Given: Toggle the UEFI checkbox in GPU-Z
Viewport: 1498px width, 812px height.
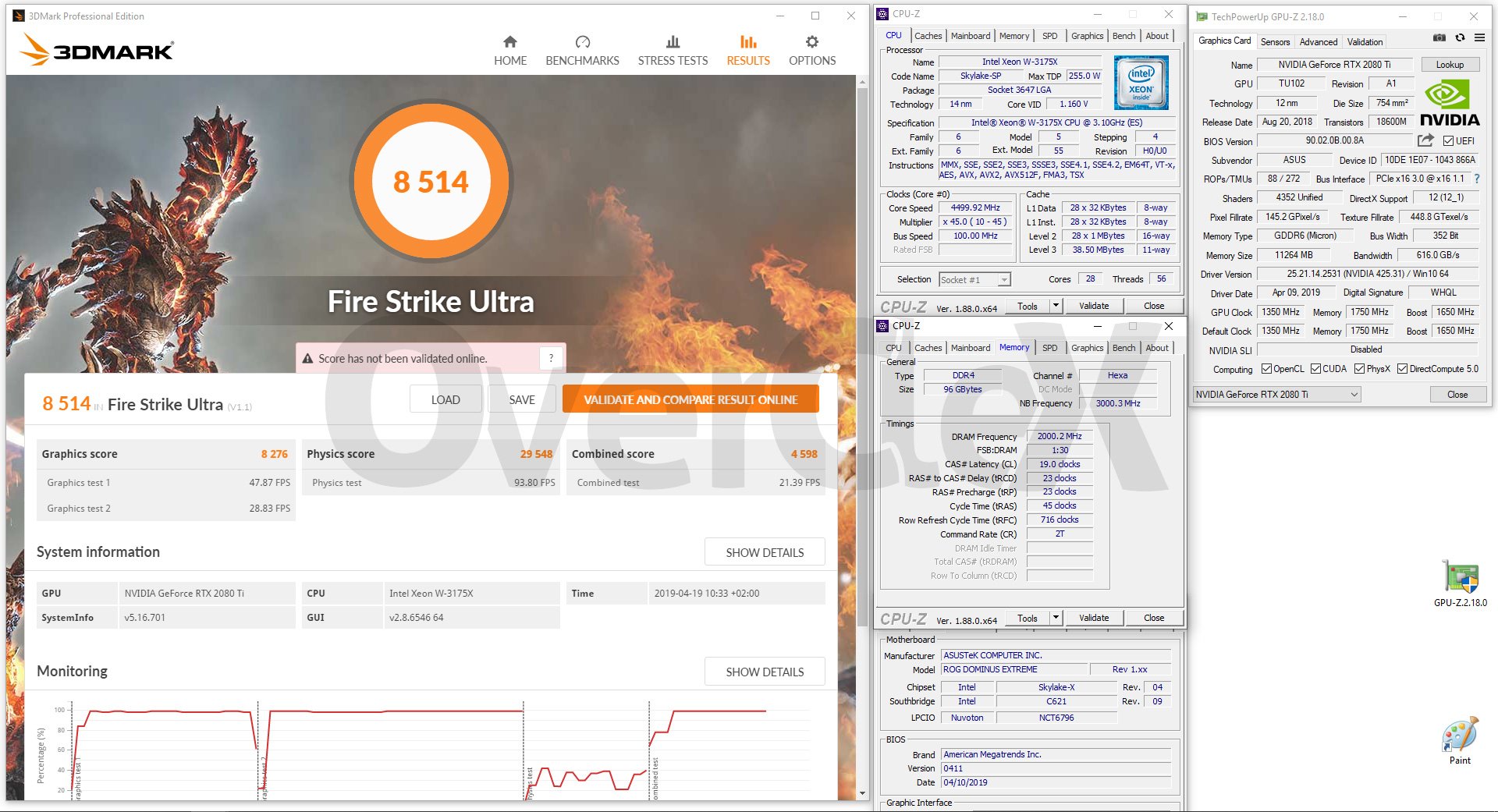Looking at the screenshot, I should [x=1448, y=141].
